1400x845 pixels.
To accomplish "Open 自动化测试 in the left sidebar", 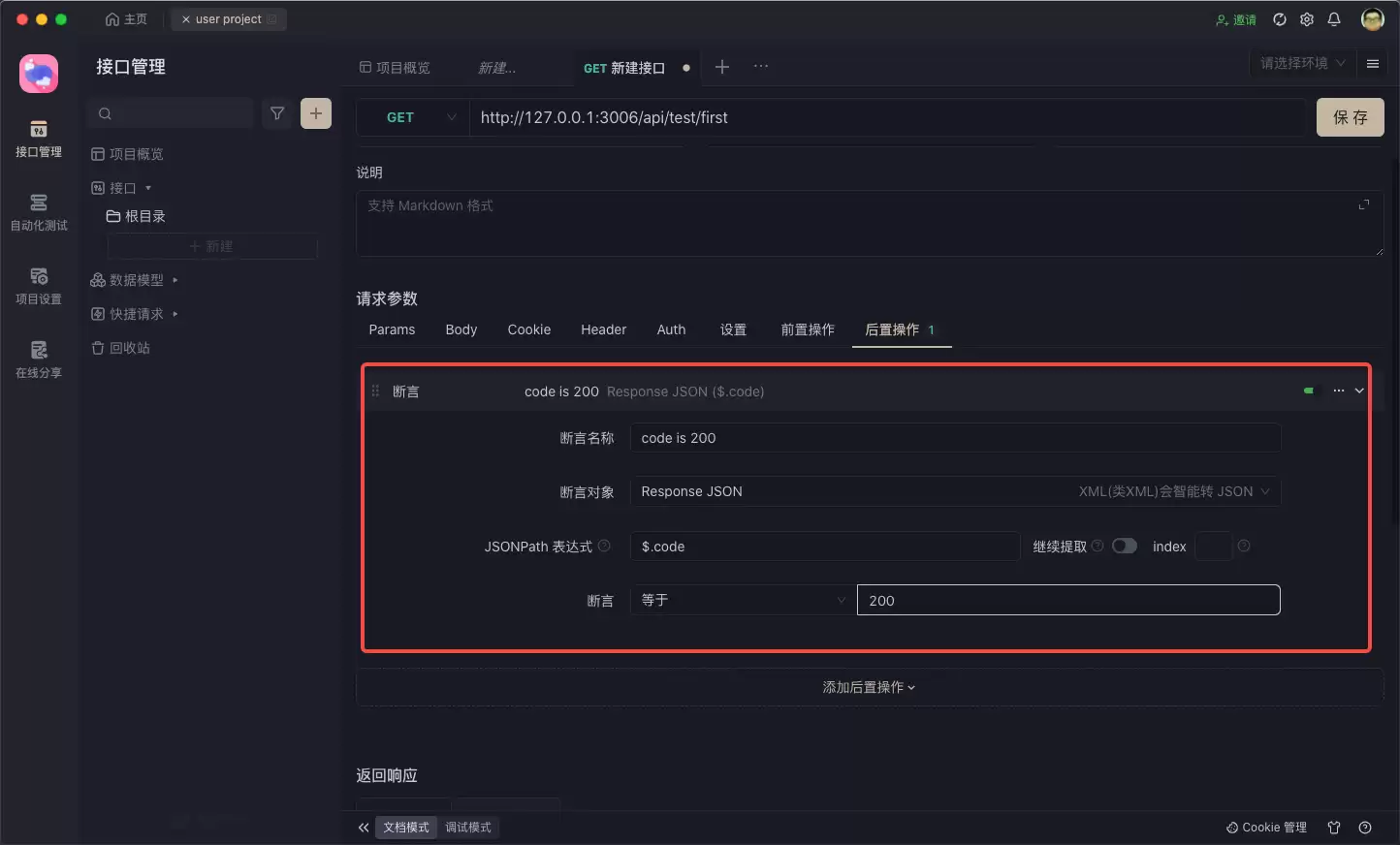I will pos(39,213).
